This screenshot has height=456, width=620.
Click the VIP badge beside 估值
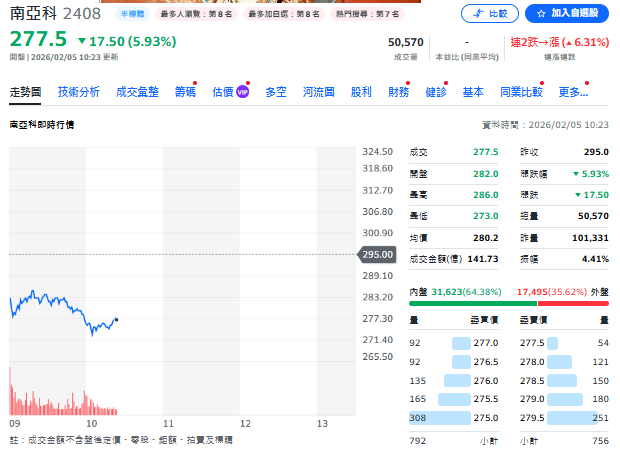[x=242, y=92]
